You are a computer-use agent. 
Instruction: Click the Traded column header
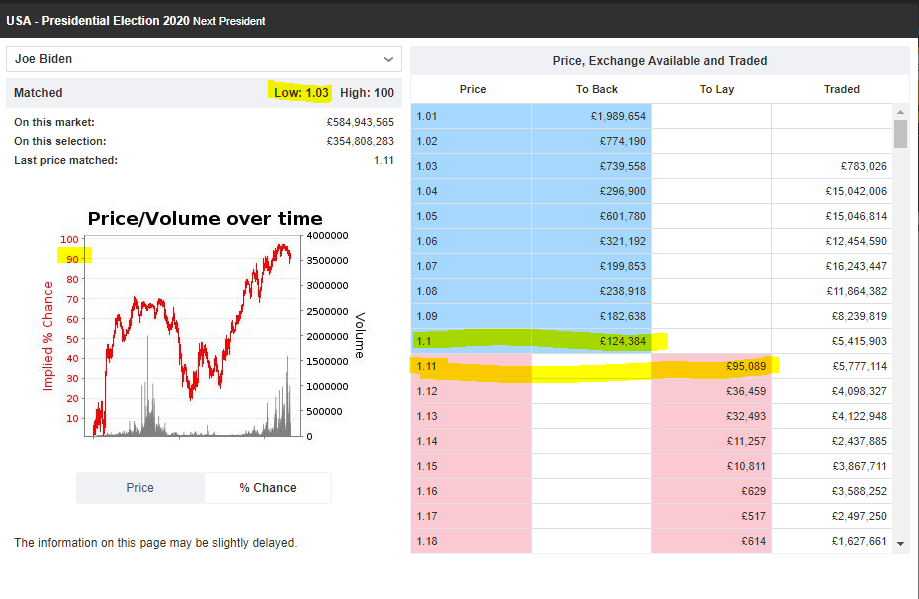click(x=841, y=89)
